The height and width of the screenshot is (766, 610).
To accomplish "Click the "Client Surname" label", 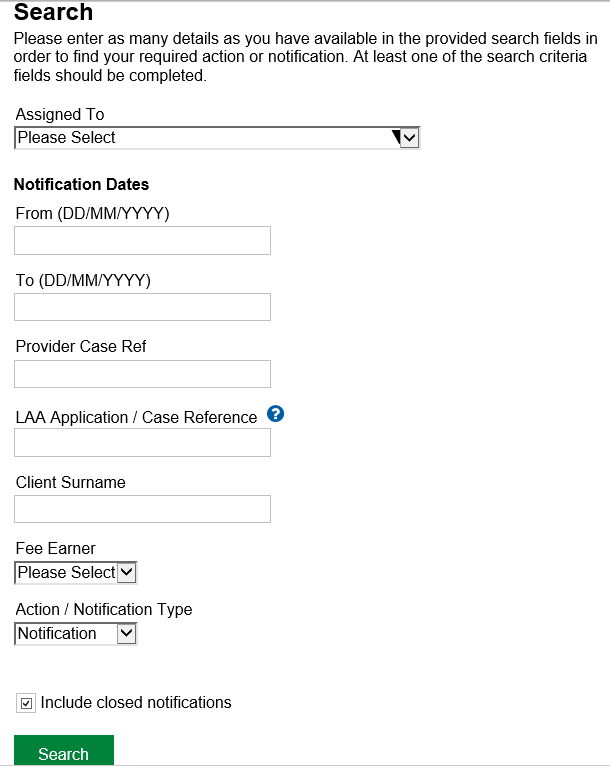I will (71, 483).
